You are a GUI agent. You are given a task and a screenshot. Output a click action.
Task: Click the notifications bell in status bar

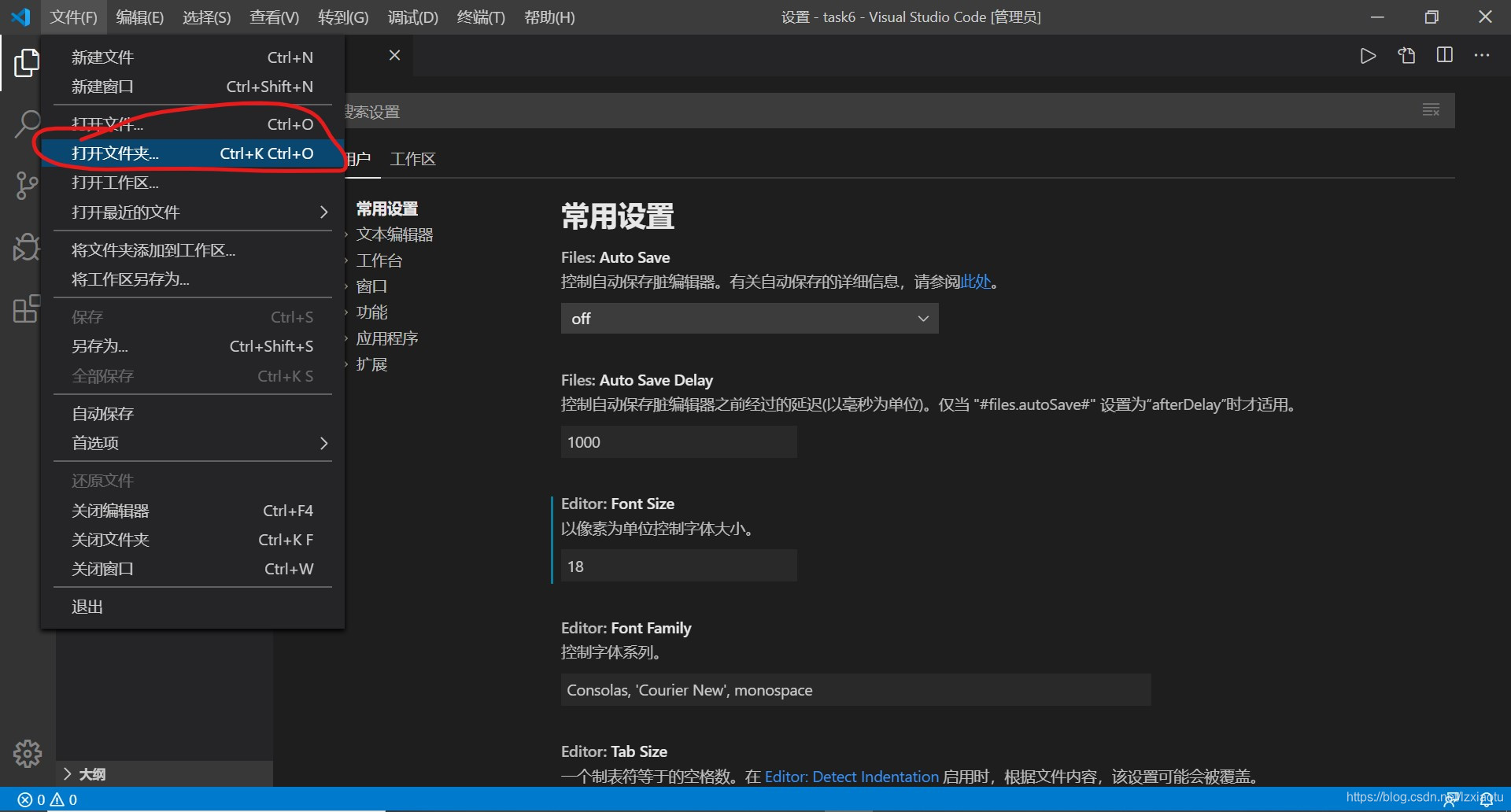1487,799
